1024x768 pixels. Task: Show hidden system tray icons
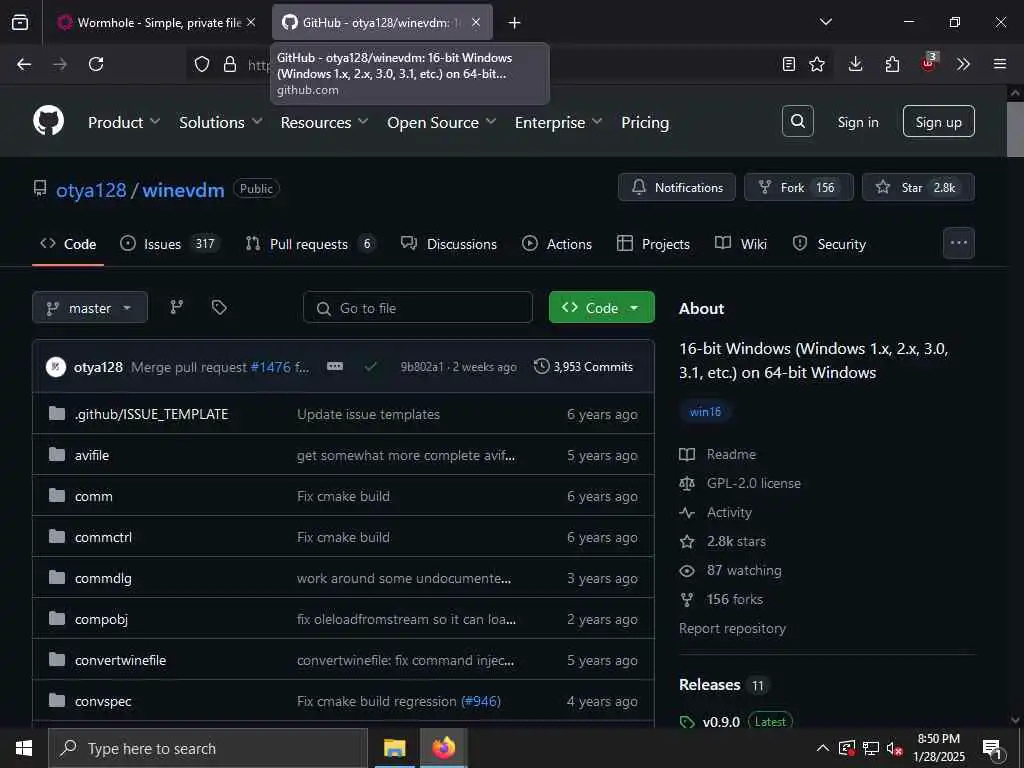(823, 748)
